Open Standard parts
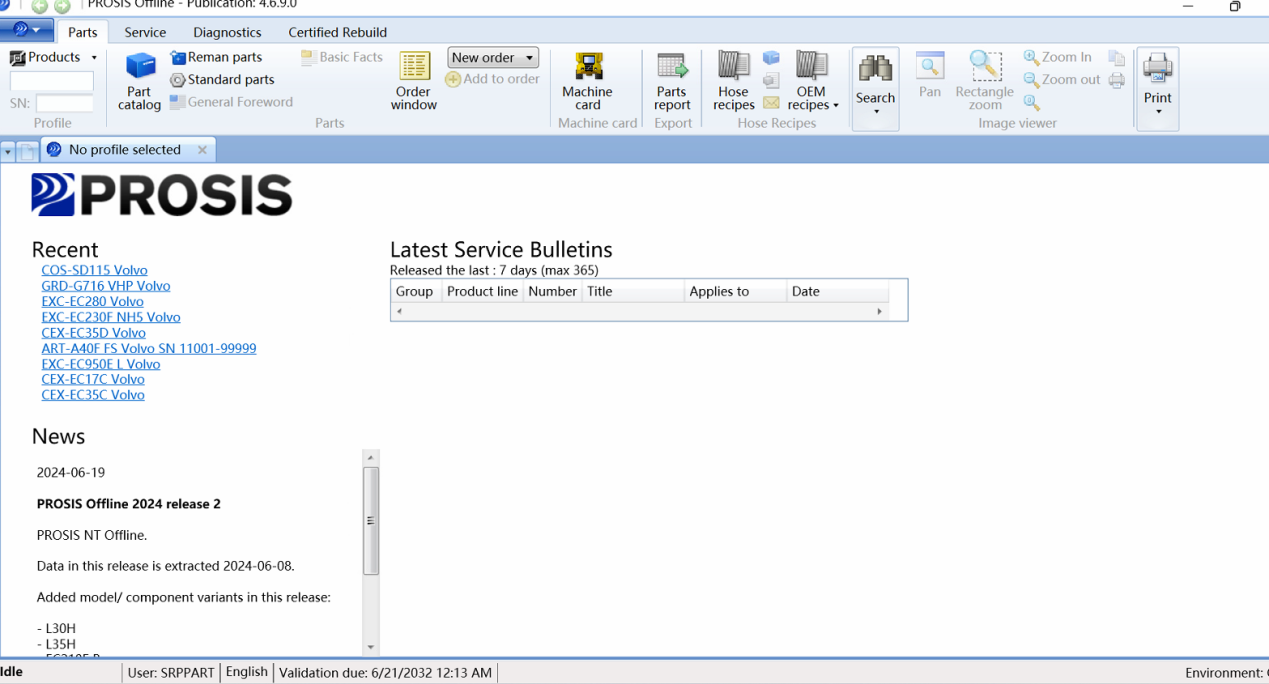1269x684 pixels. pyautogui.click(x=222, y=79)
